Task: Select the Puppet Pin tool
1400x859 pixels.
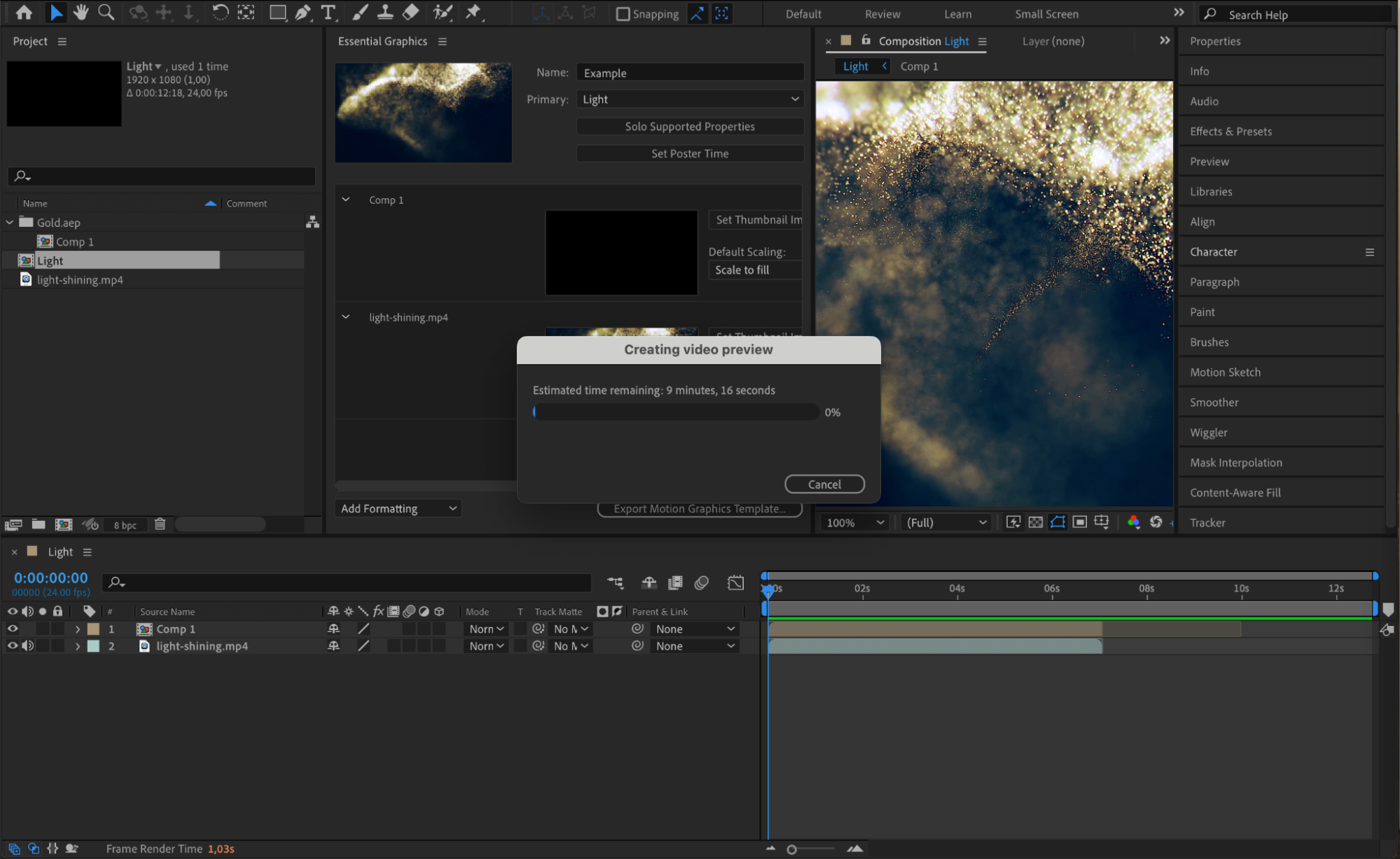Action: [x=473, y=13]
